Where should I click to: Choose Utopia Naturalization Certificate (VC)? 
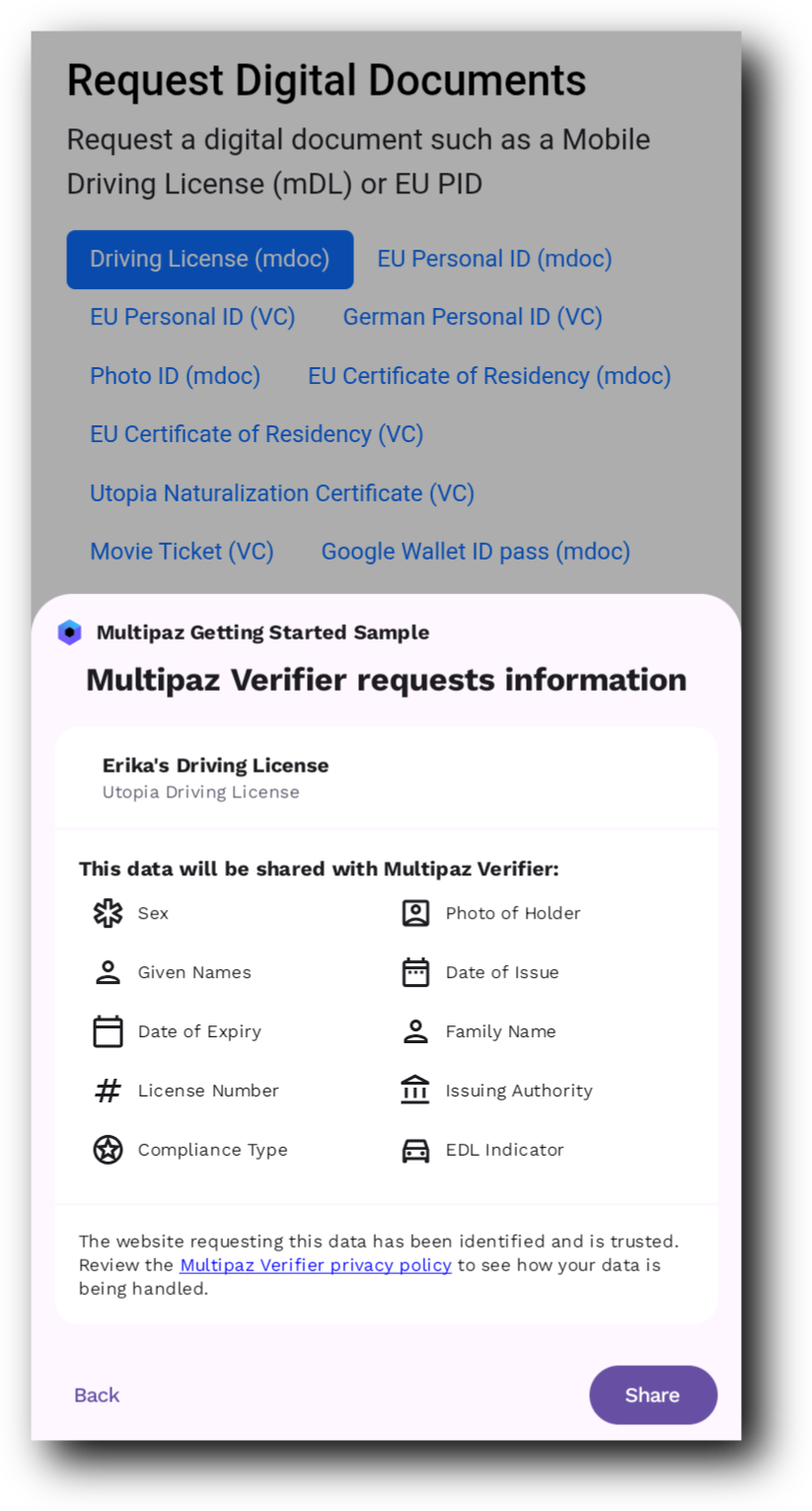click(x=282, y=492)
